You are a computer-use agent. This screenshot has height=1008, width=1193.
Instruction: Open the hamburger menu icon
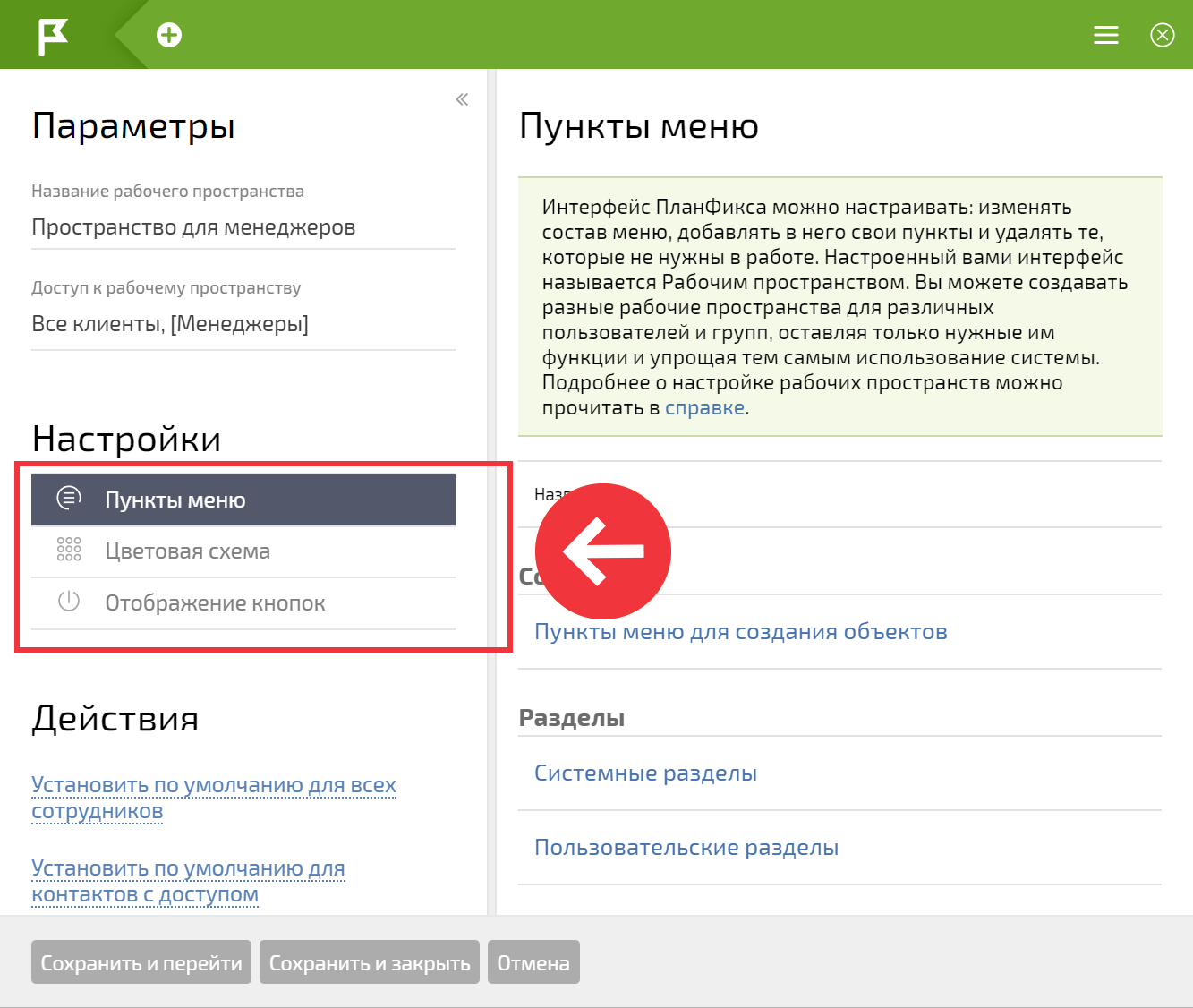[x=1106, y=35]
